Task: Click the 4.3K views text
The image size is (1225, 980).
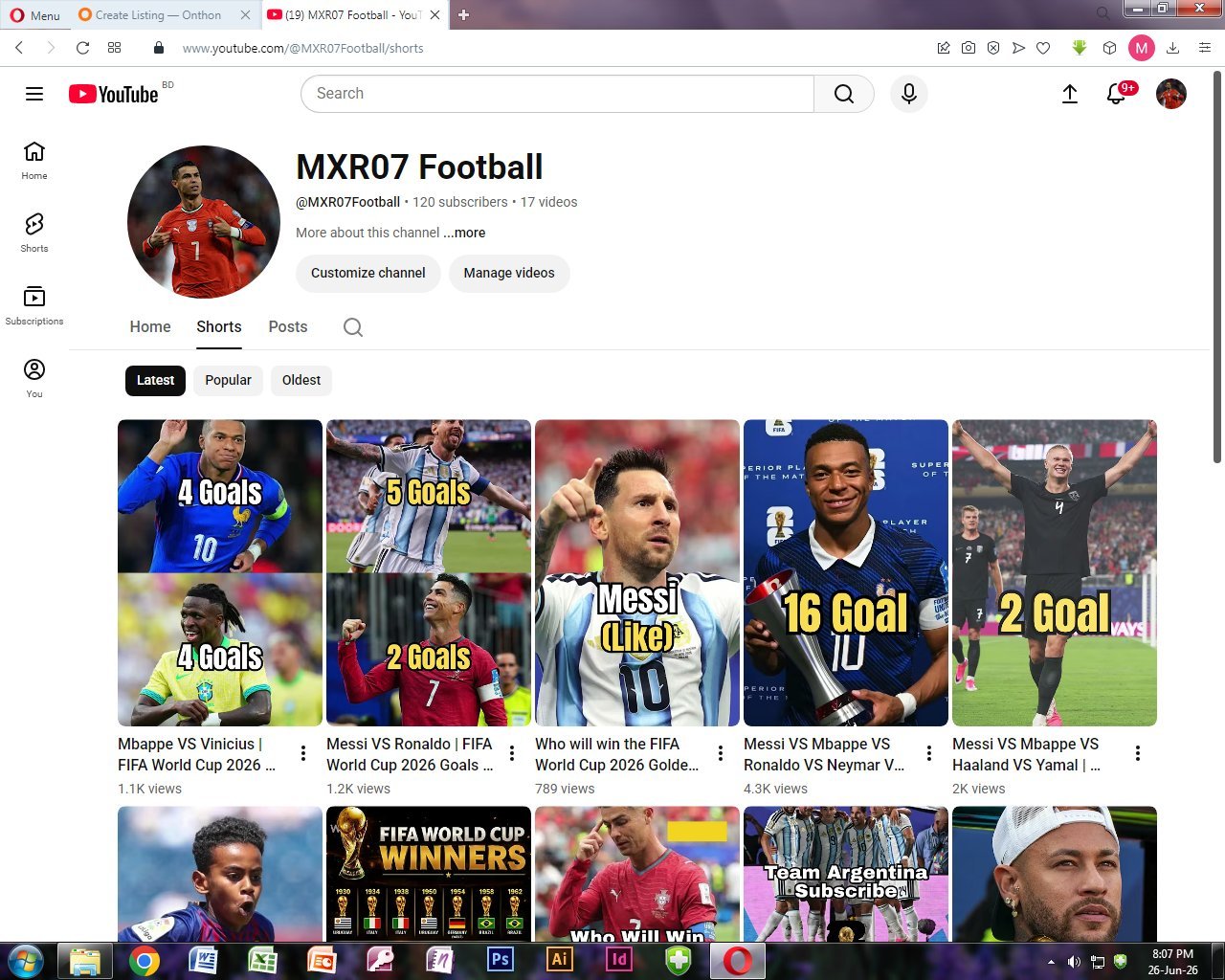Action: 775,789
